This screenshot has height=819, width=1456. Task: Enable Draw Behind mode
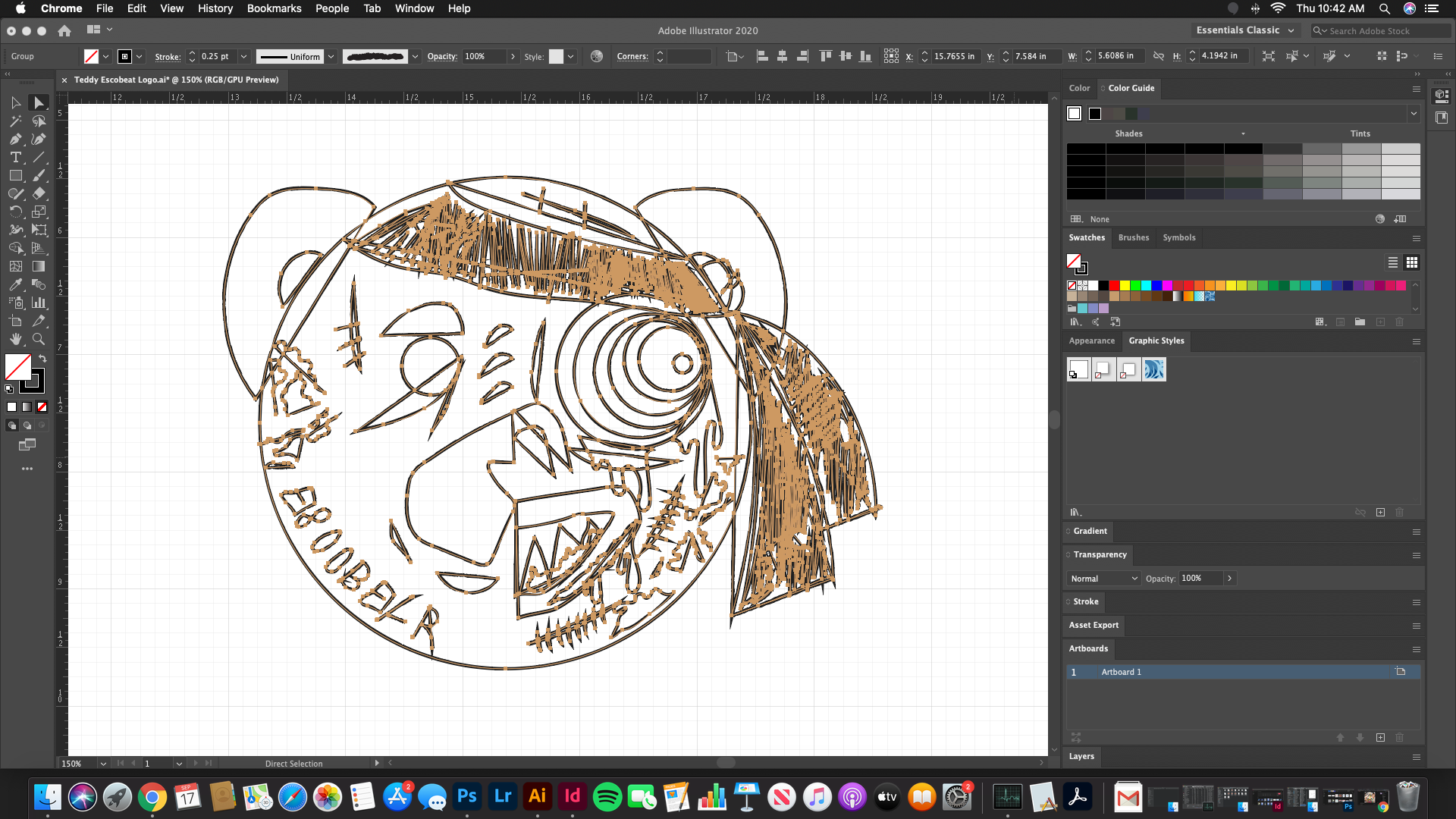tap(27, 425)
